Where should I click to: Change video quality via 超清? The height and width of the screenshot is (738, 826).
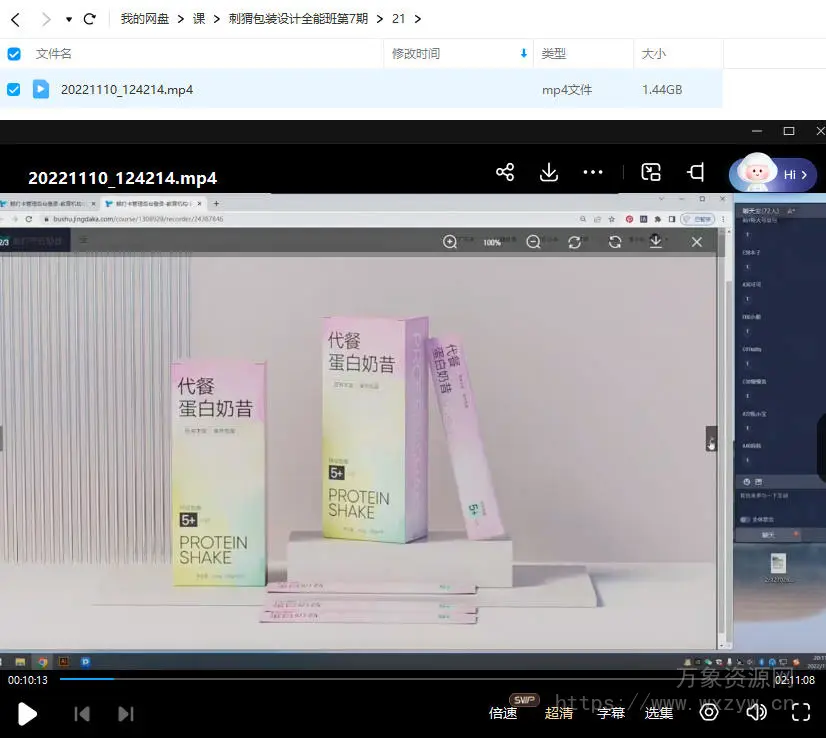coord(559,713)
